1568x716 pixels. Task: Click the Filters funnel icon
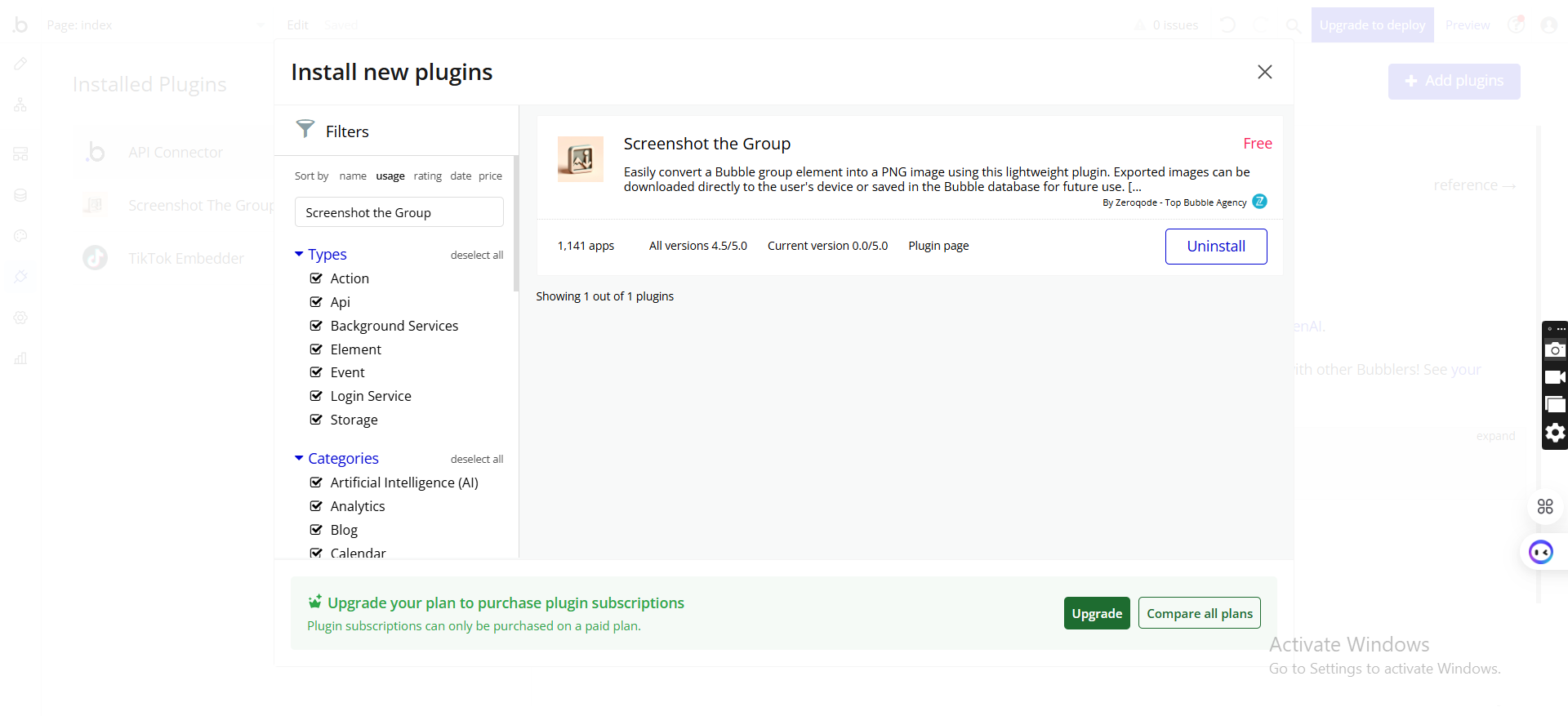305,129
